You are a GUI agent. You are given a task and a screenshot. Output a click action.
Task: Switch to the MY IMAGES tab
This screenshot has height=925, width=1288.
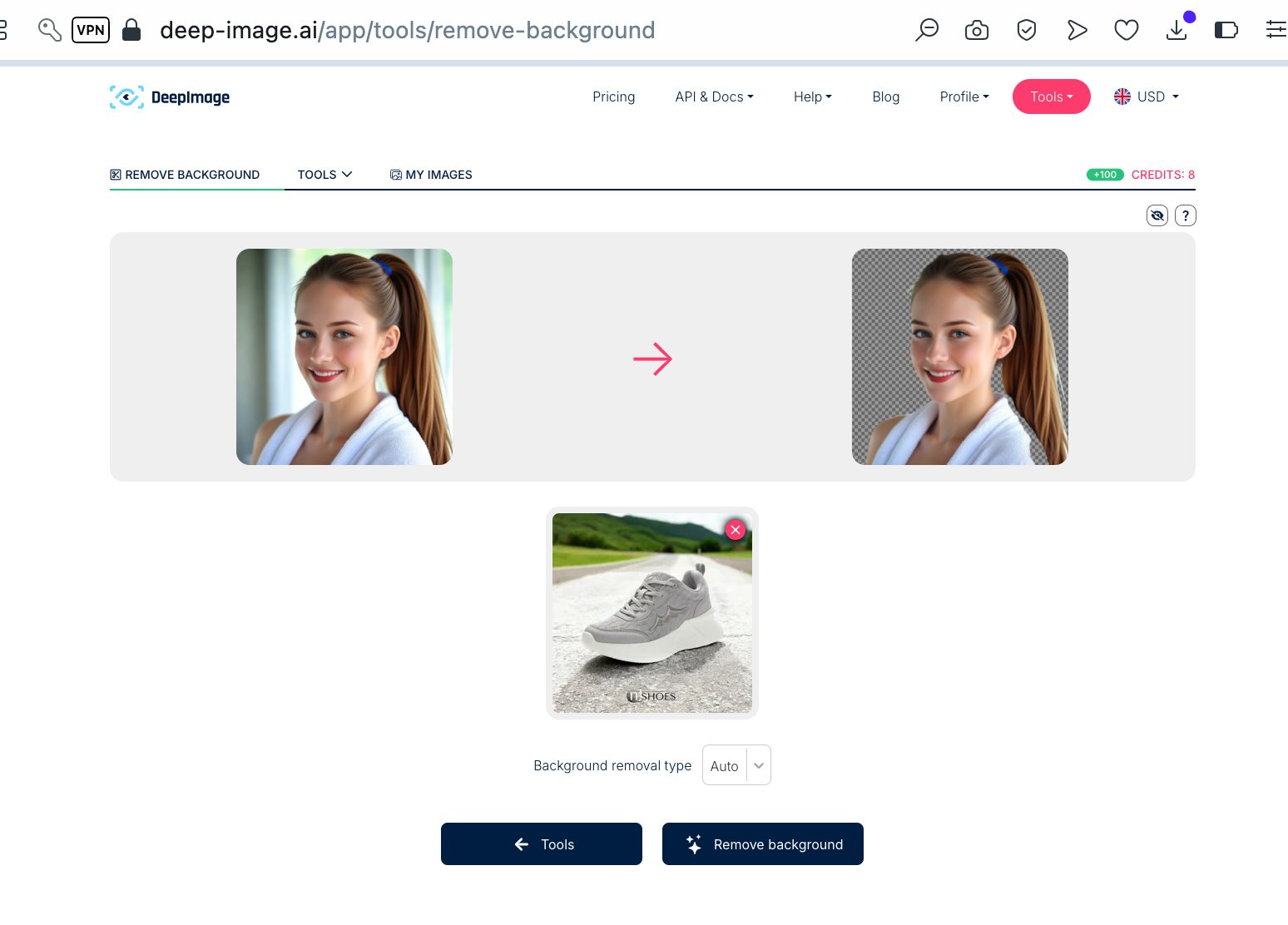tap(431, 175)
